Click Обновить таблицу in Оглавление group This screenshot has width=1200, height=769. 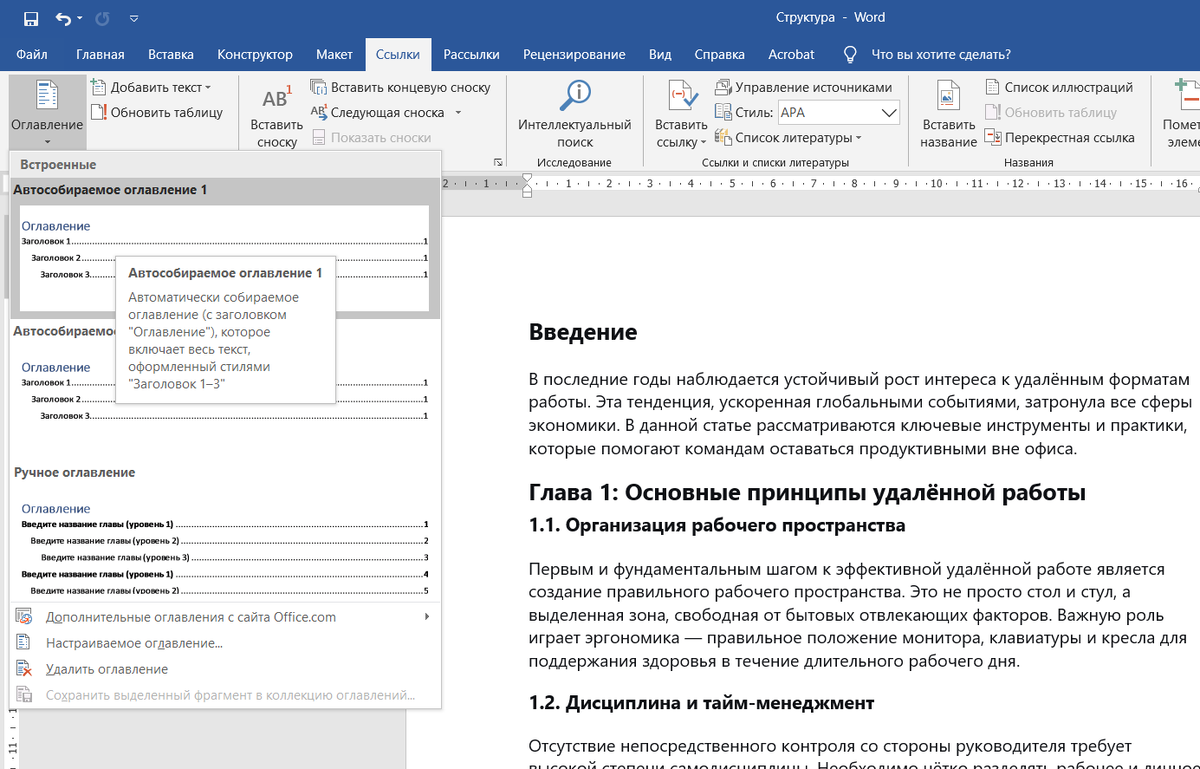(157, 112)
